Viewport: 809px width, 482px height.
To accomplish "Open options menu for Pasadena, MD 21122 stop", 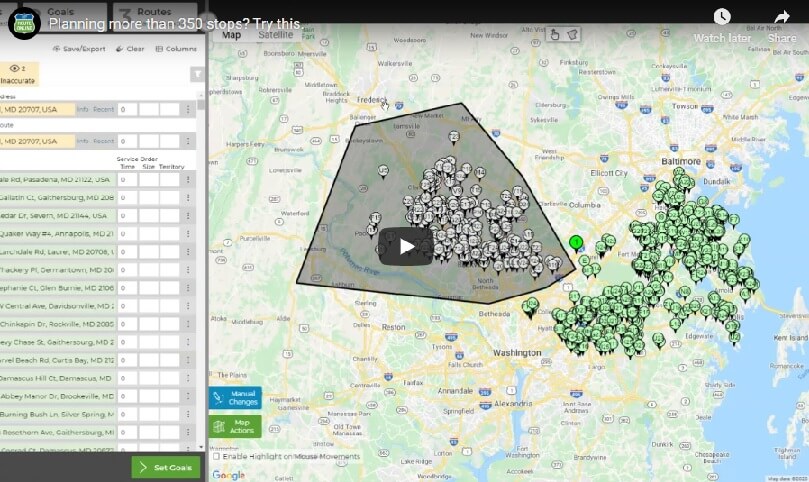I will click(x=188, y=180).
